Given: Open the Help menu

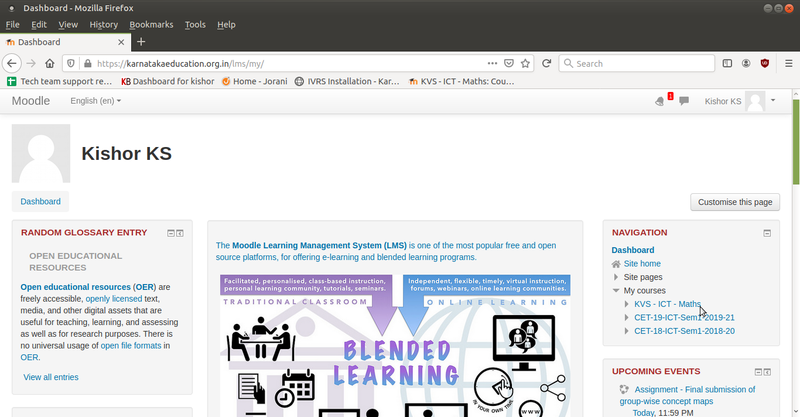Looking at the screenshot, I should [226, 24].
